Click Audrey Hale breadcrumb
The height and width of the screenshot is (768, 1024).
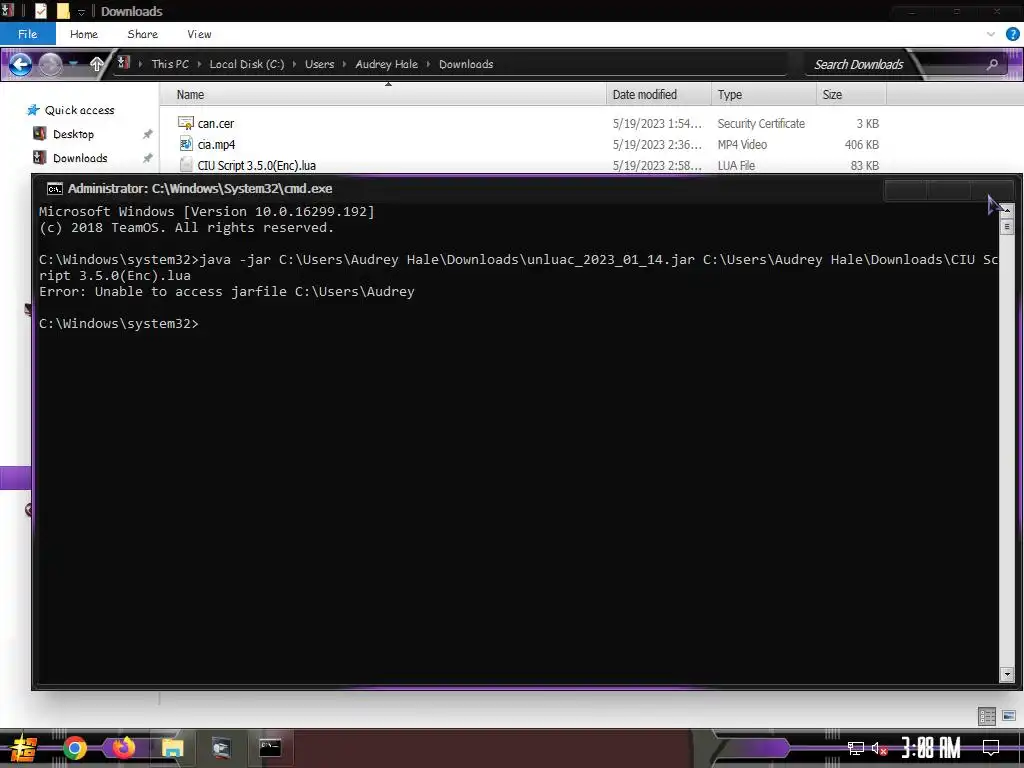point(387,64)
